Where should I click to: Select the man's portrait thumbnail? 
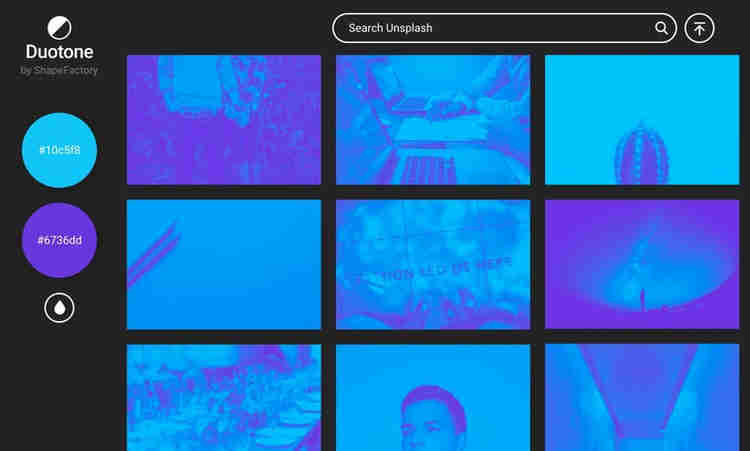click(x=433, y=397)
